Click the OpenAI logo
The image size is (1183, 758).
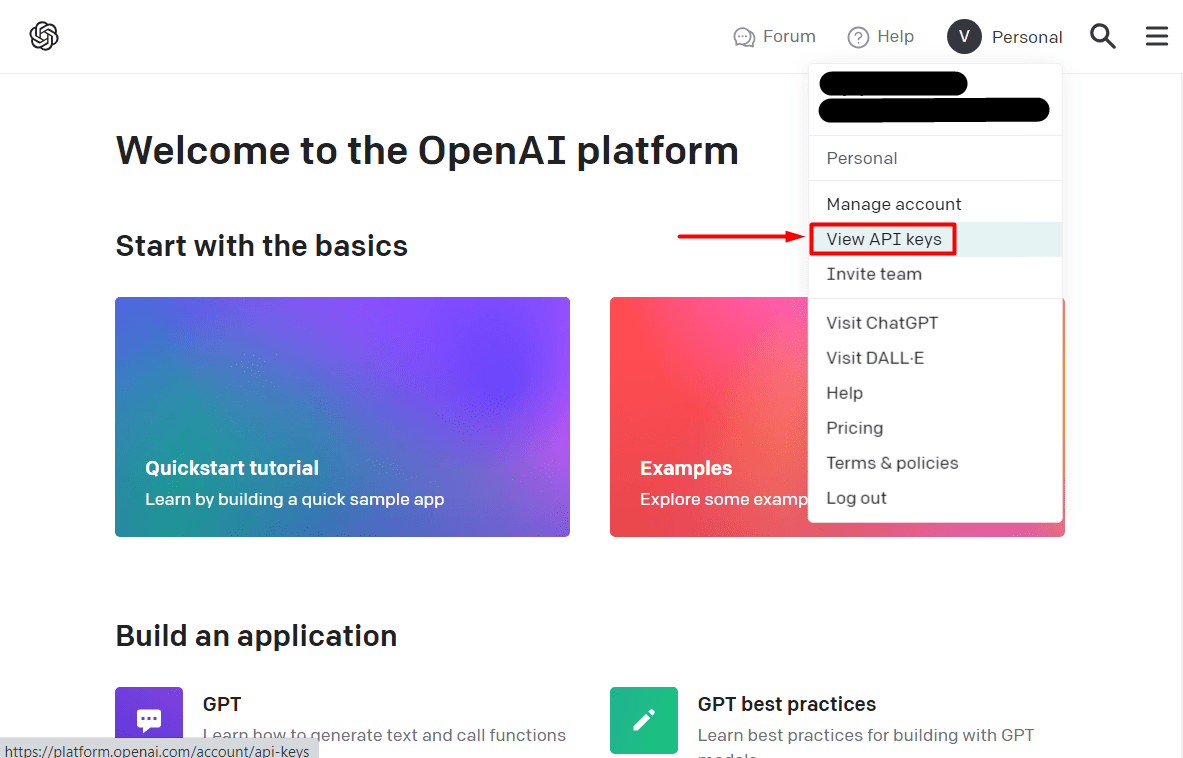point(43,36)
